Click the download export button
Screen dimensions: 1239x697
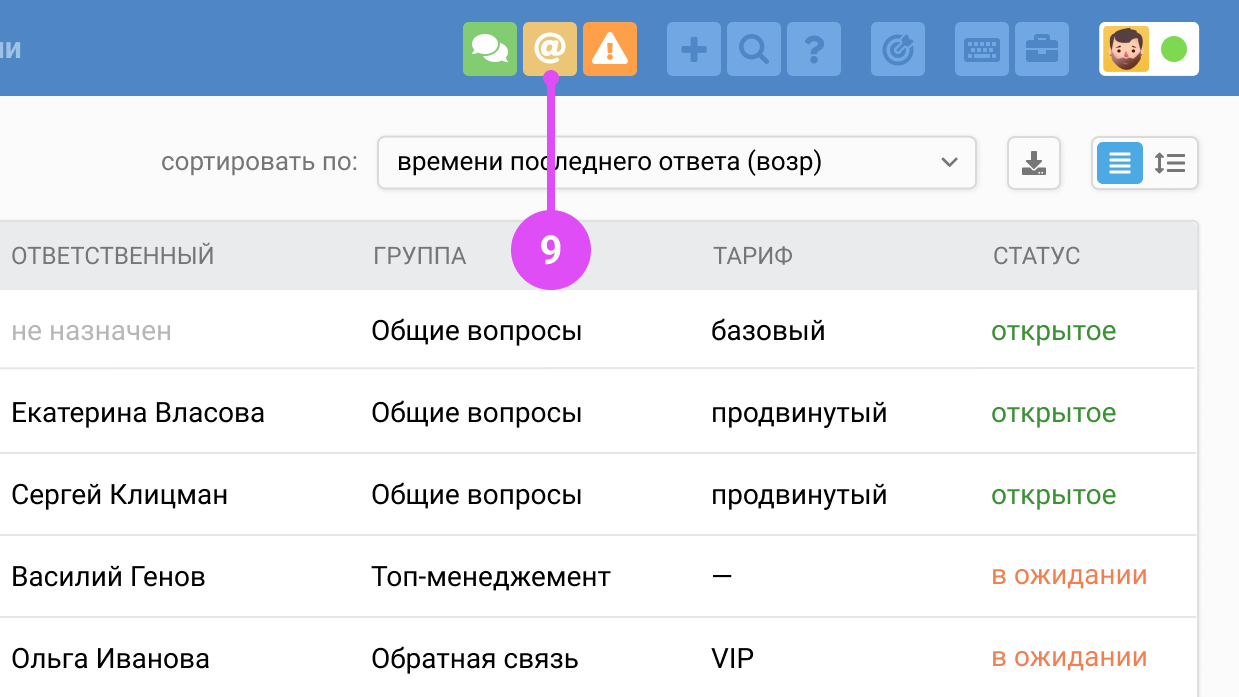(x=1034, y=163)
